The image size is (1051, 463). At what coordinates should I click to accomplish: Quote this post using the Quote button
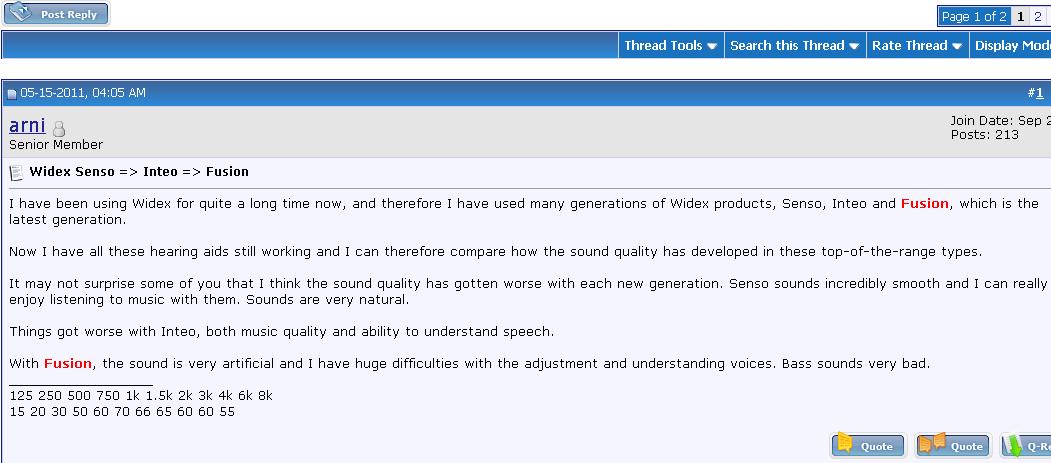coord(868,446)
